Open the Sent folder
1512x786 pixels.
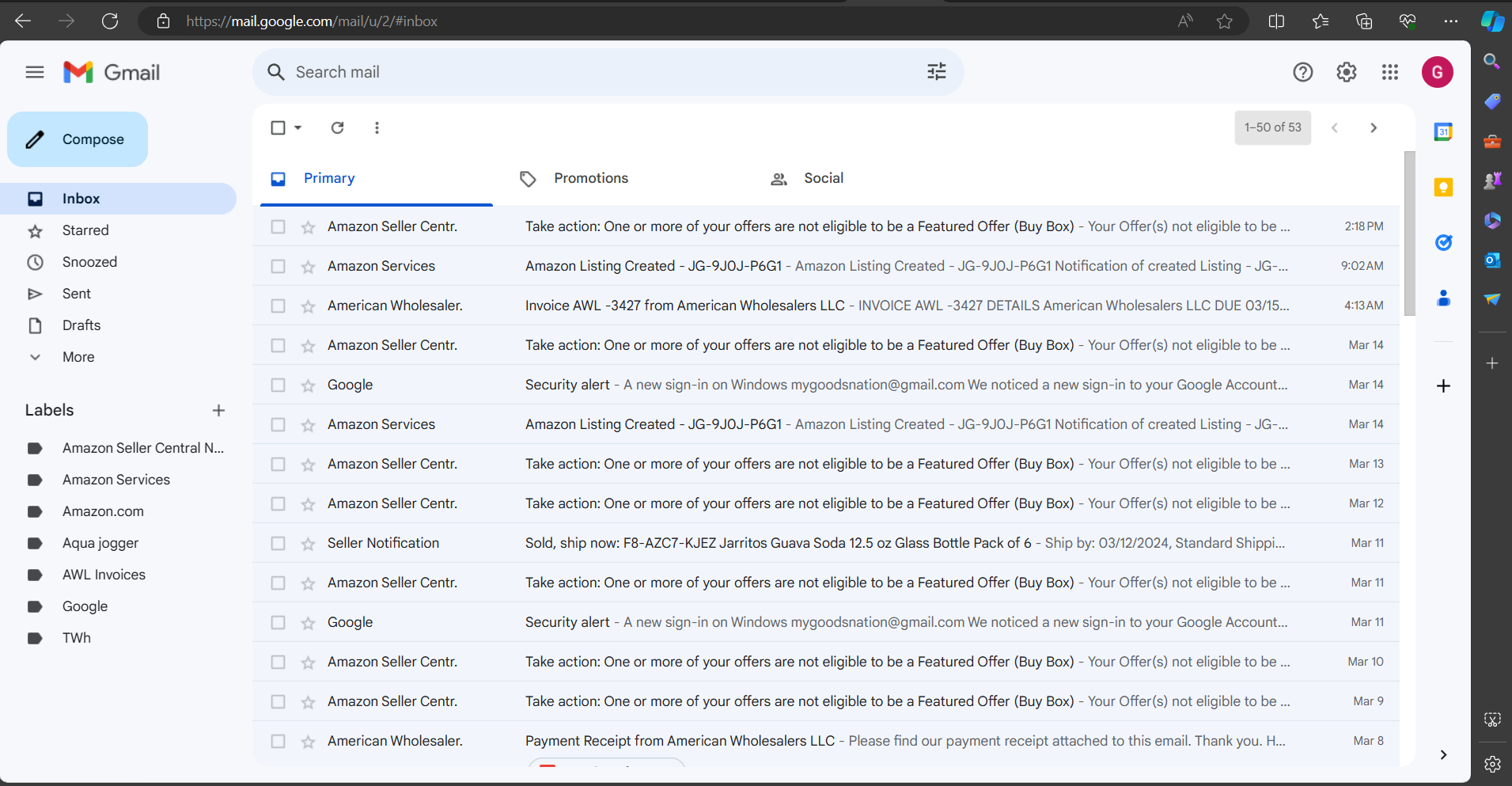click(x=77, y=294)
